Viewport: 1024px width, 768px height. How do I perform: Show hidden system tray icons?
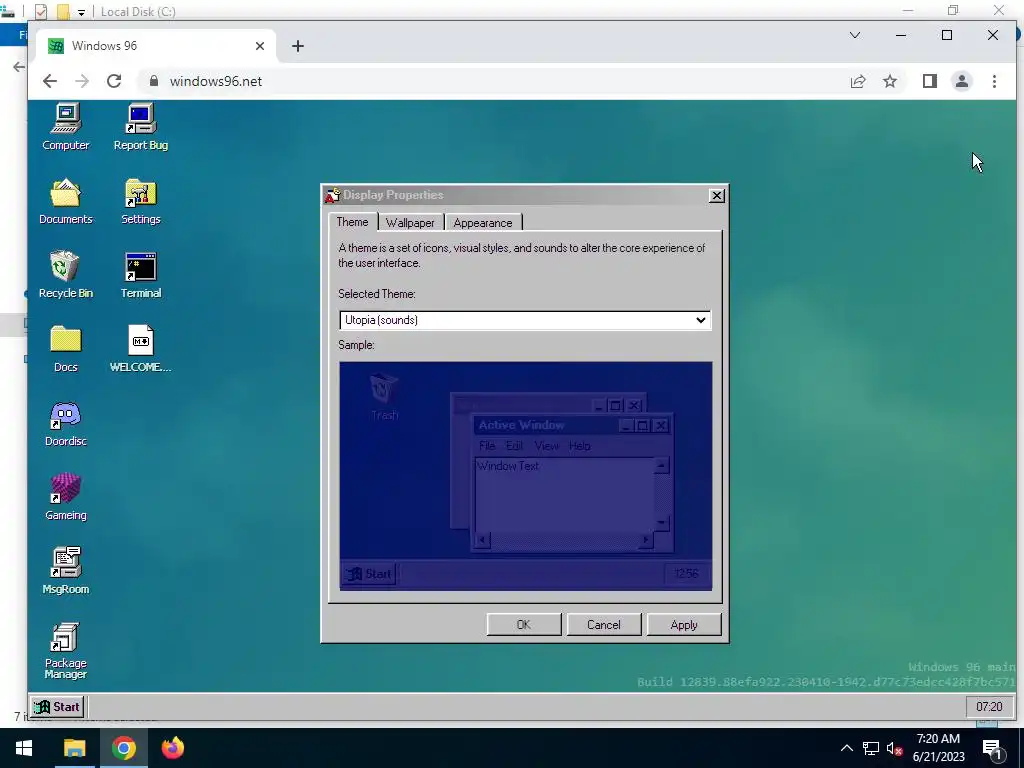click(x=846, y=748)
